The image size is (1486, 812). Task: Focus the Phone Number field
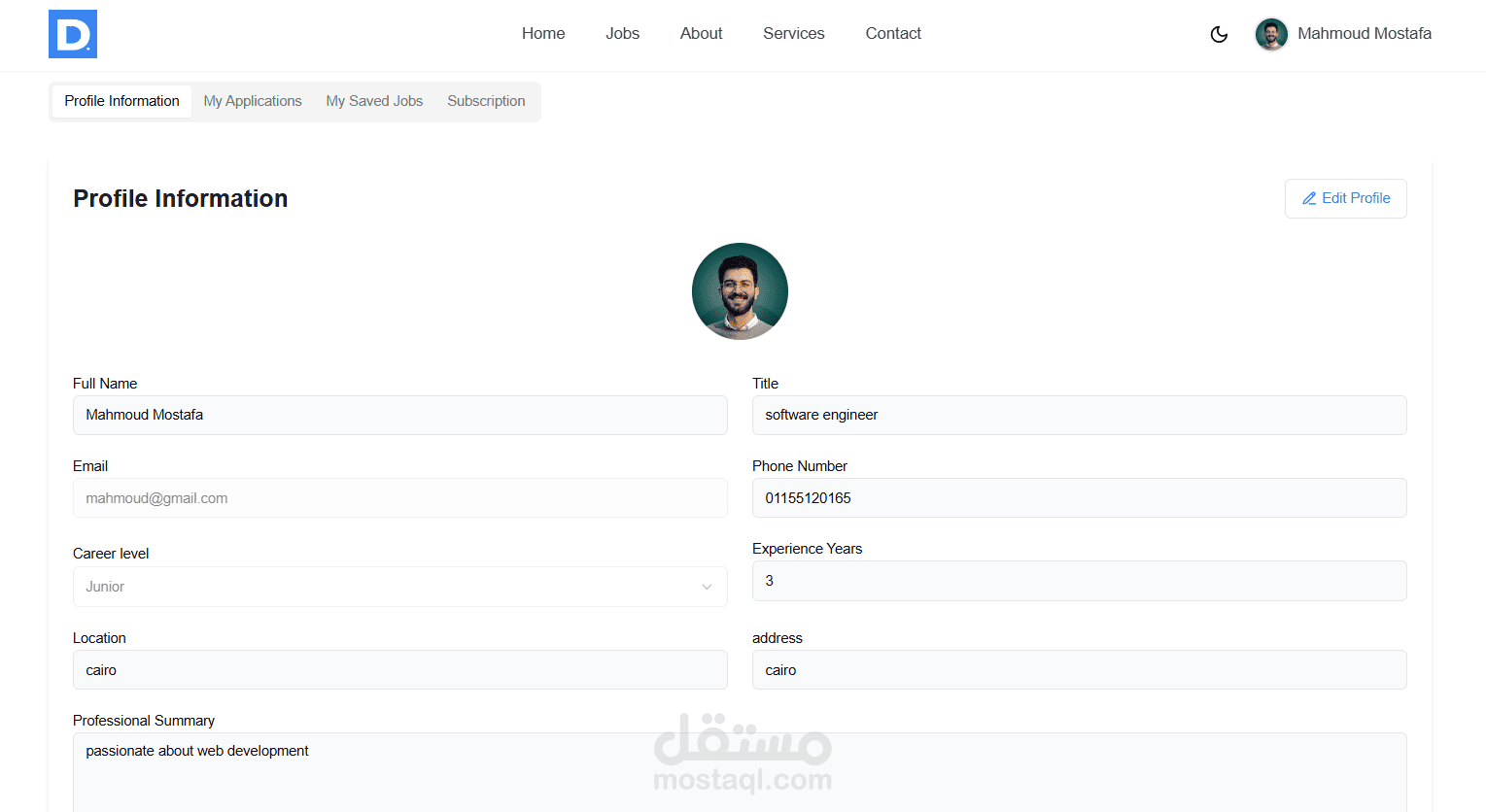(x=1079, y=497)
